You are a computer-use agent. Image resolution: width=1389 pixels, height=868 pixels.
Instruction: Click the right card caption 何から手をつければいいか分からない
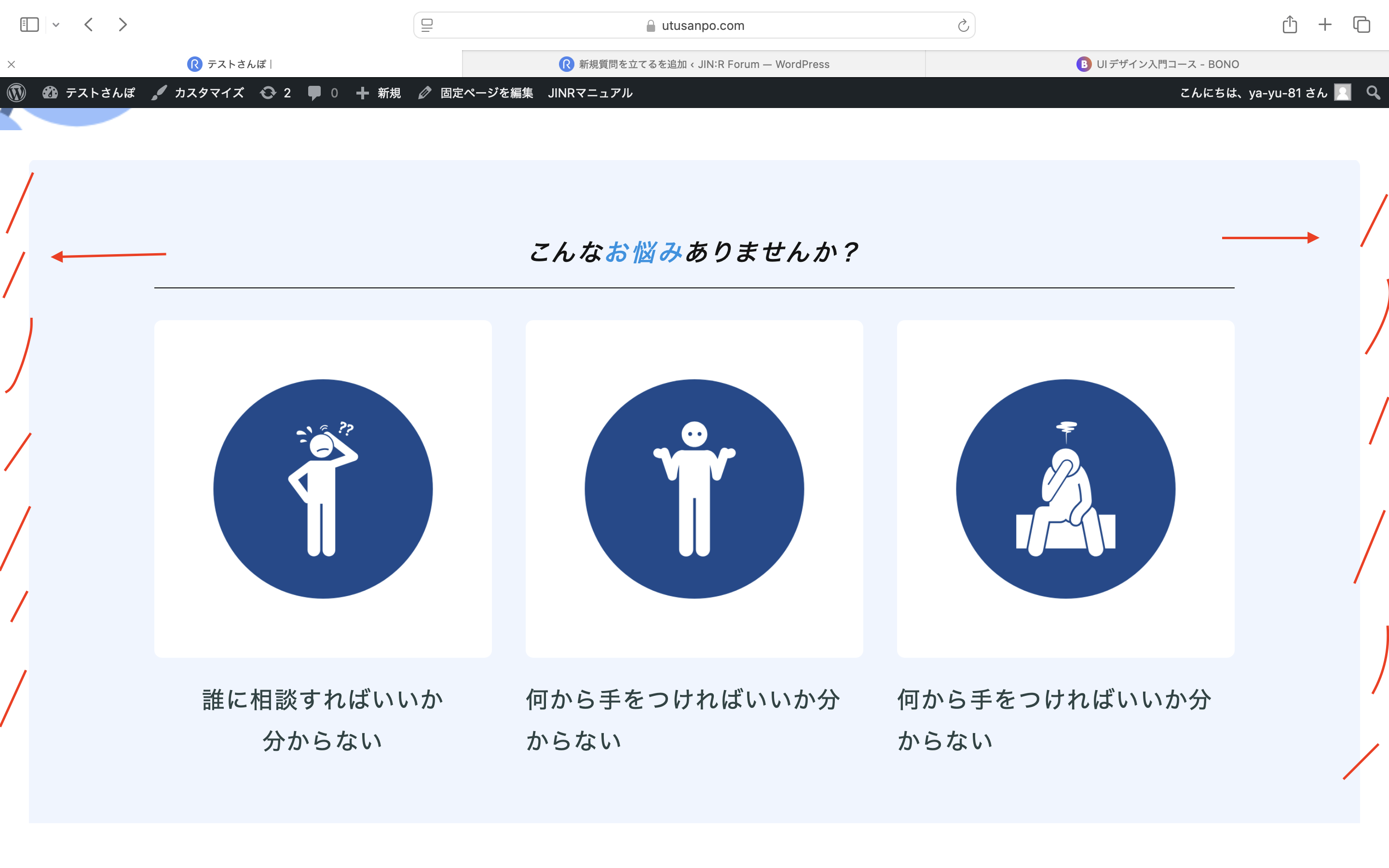click(x=1054, y=720)
